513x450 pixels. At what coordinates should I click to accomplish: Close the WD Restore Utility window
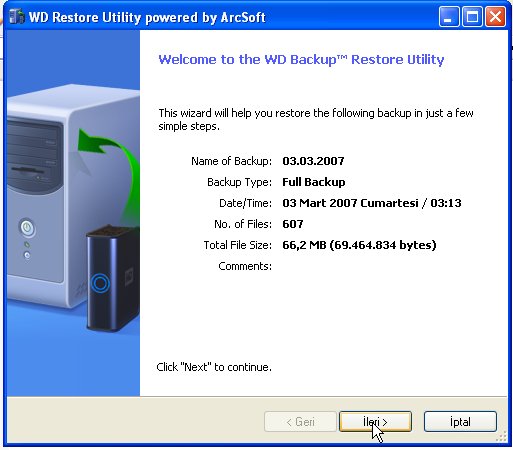point(495,17)
